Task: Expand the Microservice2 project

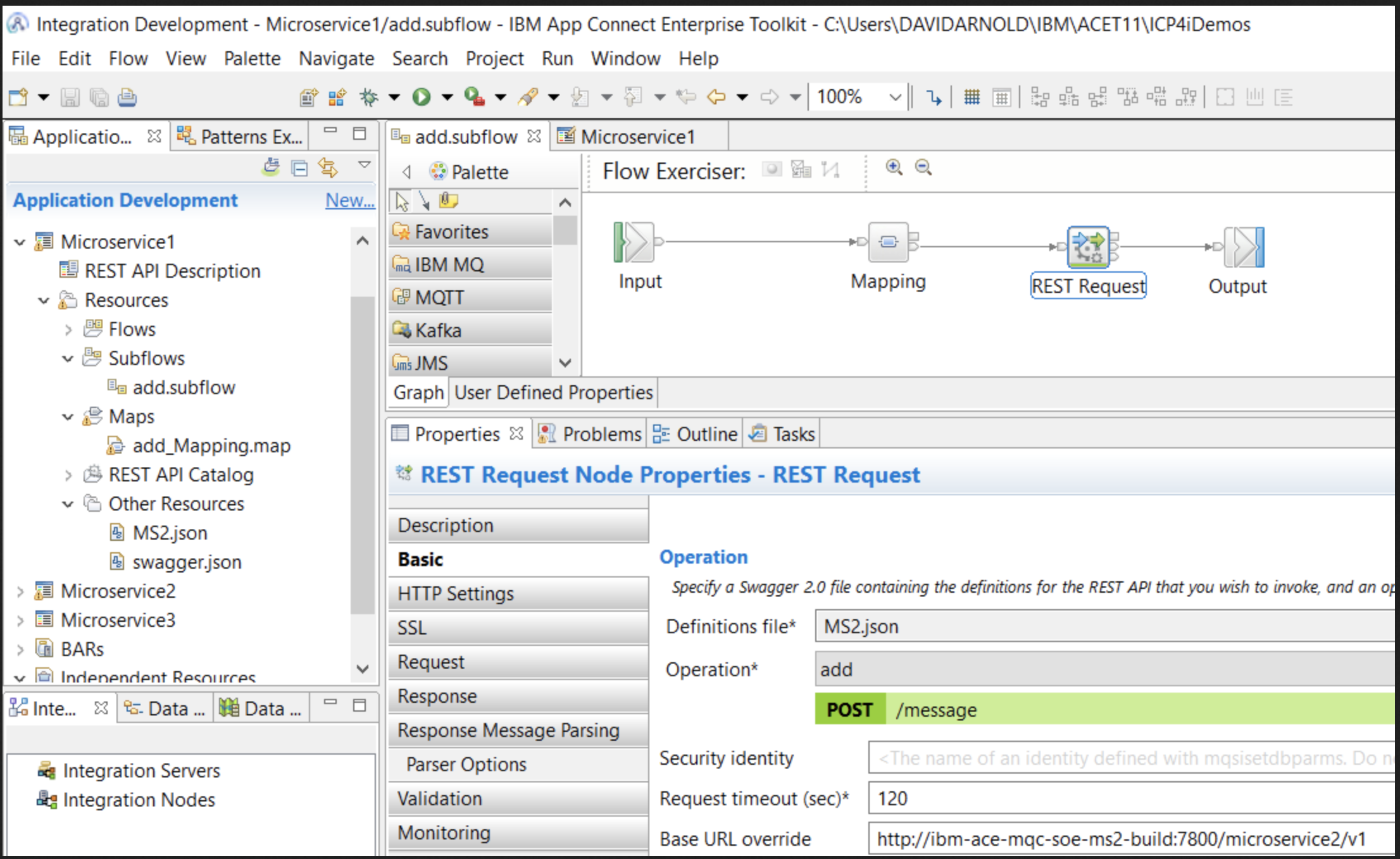Action: pos(20,591)
